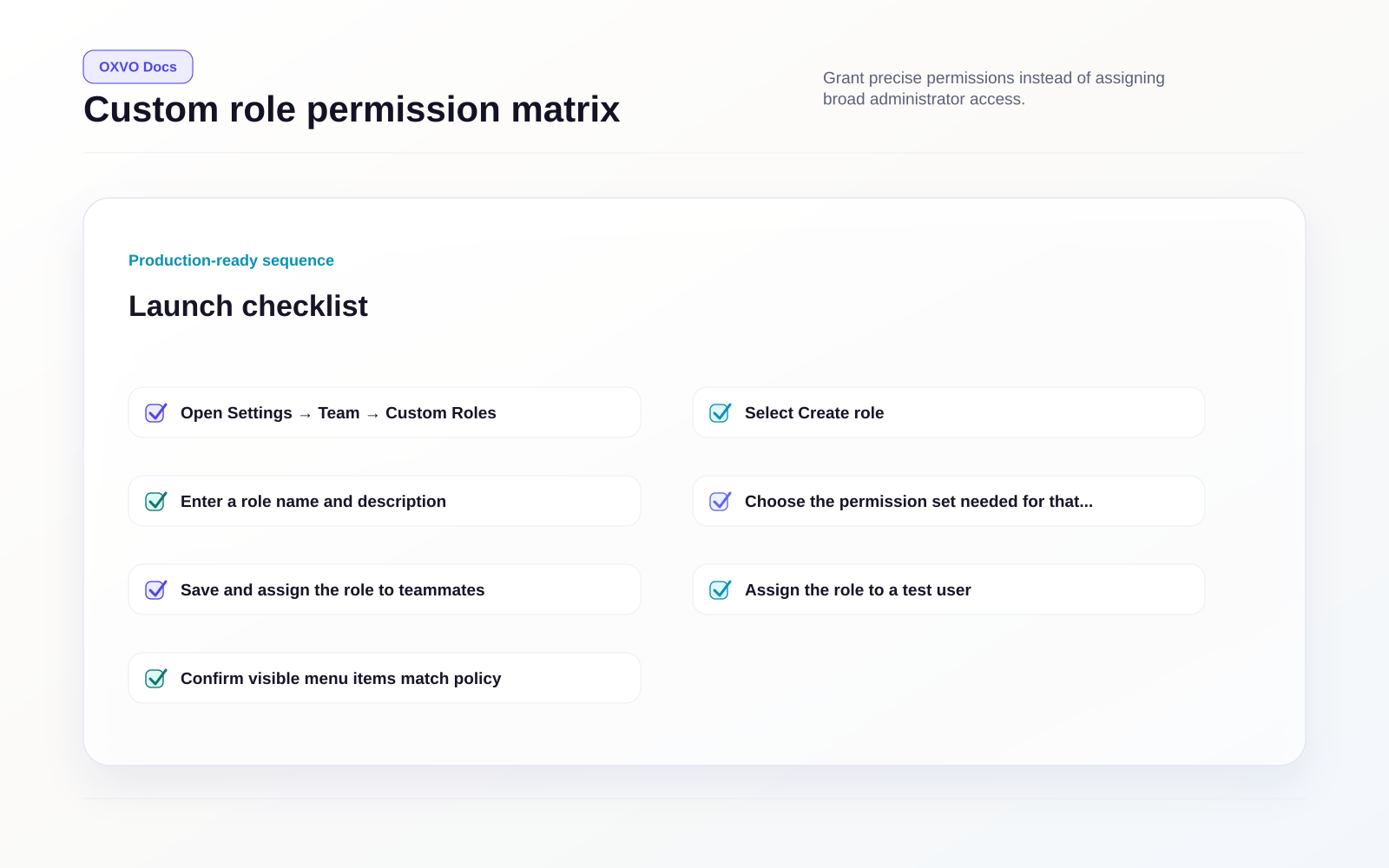Toggle the Select Create role checkbox

(x=721, y=413)
